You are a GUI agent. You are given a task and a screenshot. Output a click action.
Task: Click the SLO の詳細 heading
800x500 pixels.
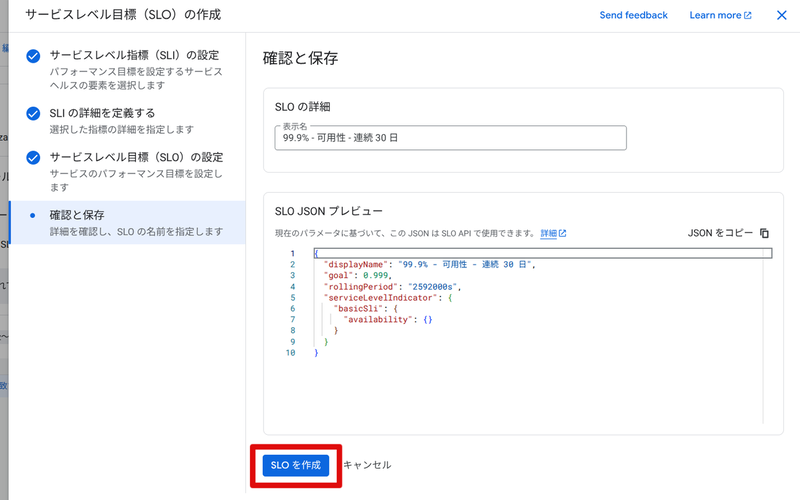(303, 107)
